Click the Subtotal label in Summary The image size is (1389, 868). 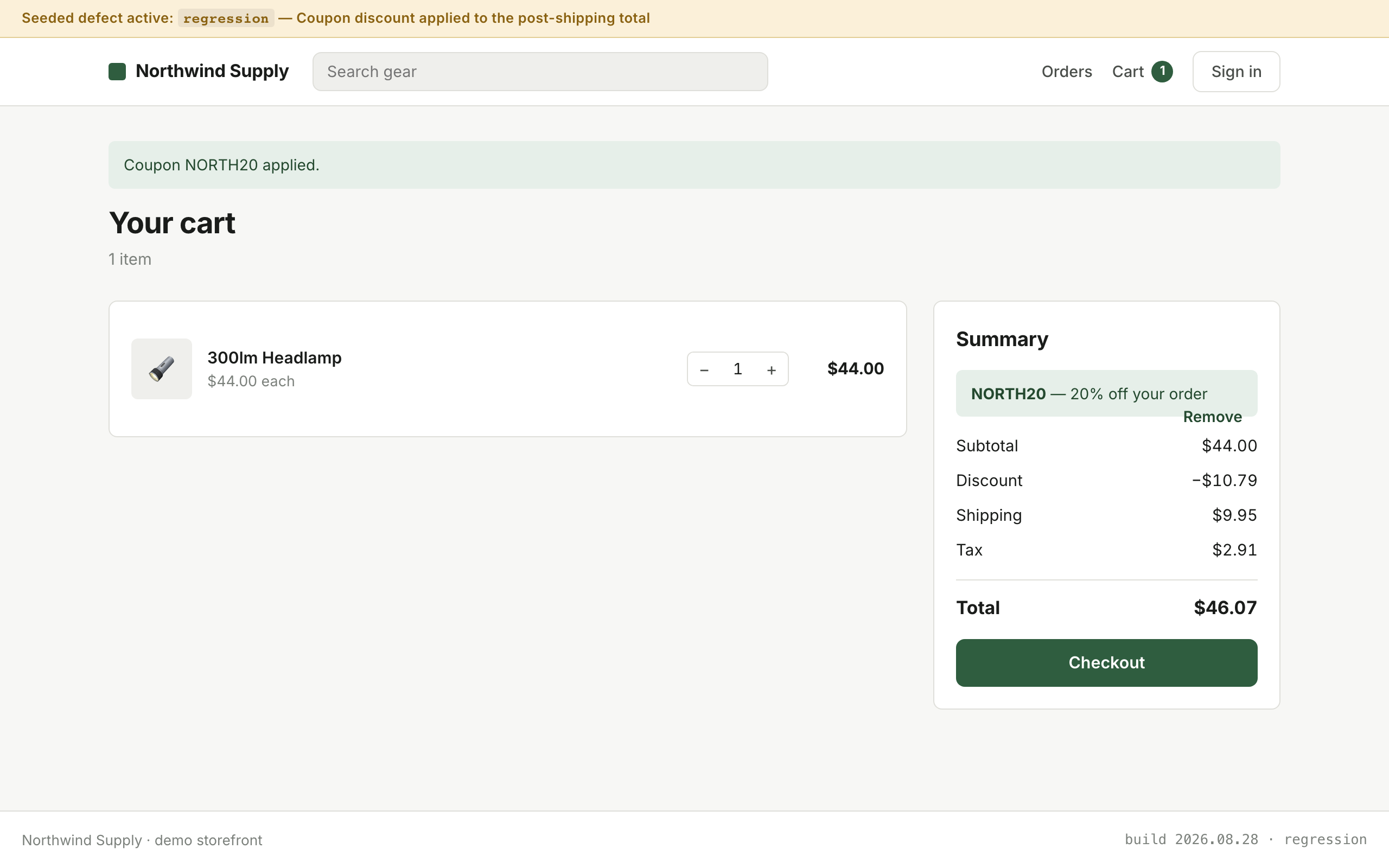coord(986,445)
